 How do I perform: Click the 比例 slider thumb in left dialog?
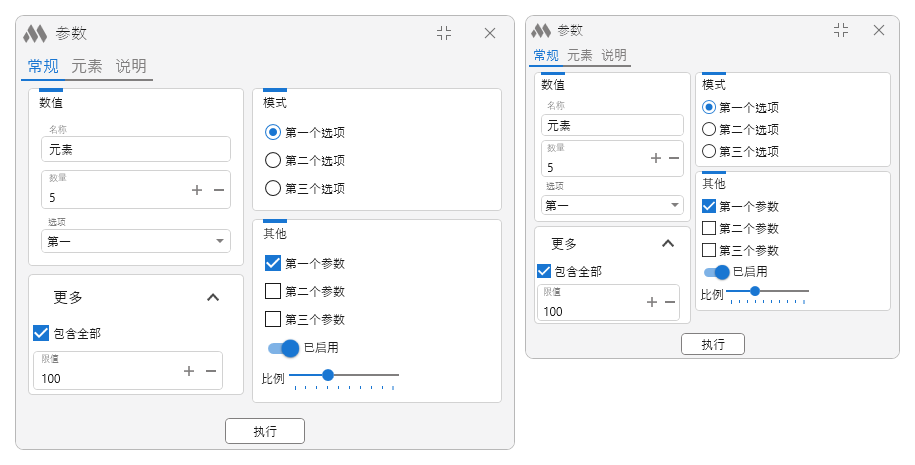[x=328, y=375]
